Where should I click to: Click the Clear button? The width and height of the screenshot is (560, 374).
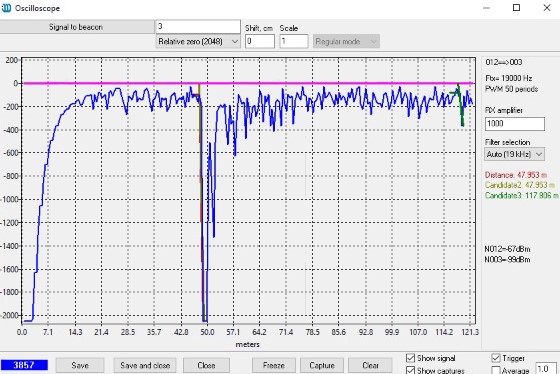click(x=370, y=365)
